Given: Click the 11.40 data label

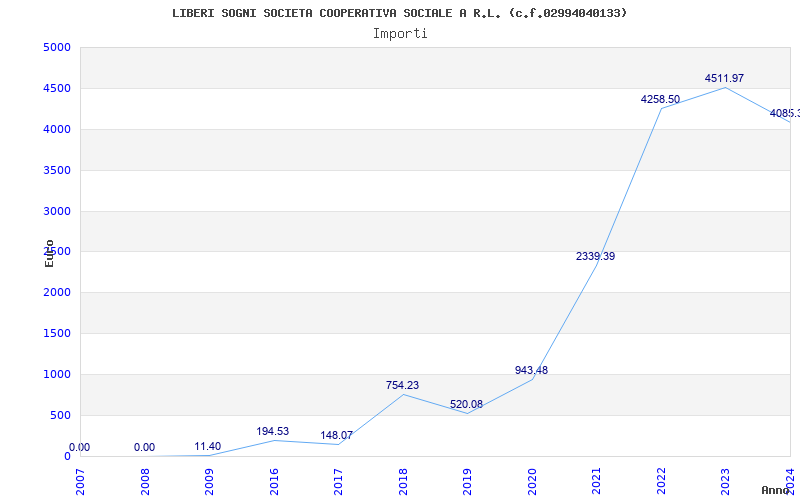Looking at the screenshot, I should pyautogui.click(x=208, y=446).
